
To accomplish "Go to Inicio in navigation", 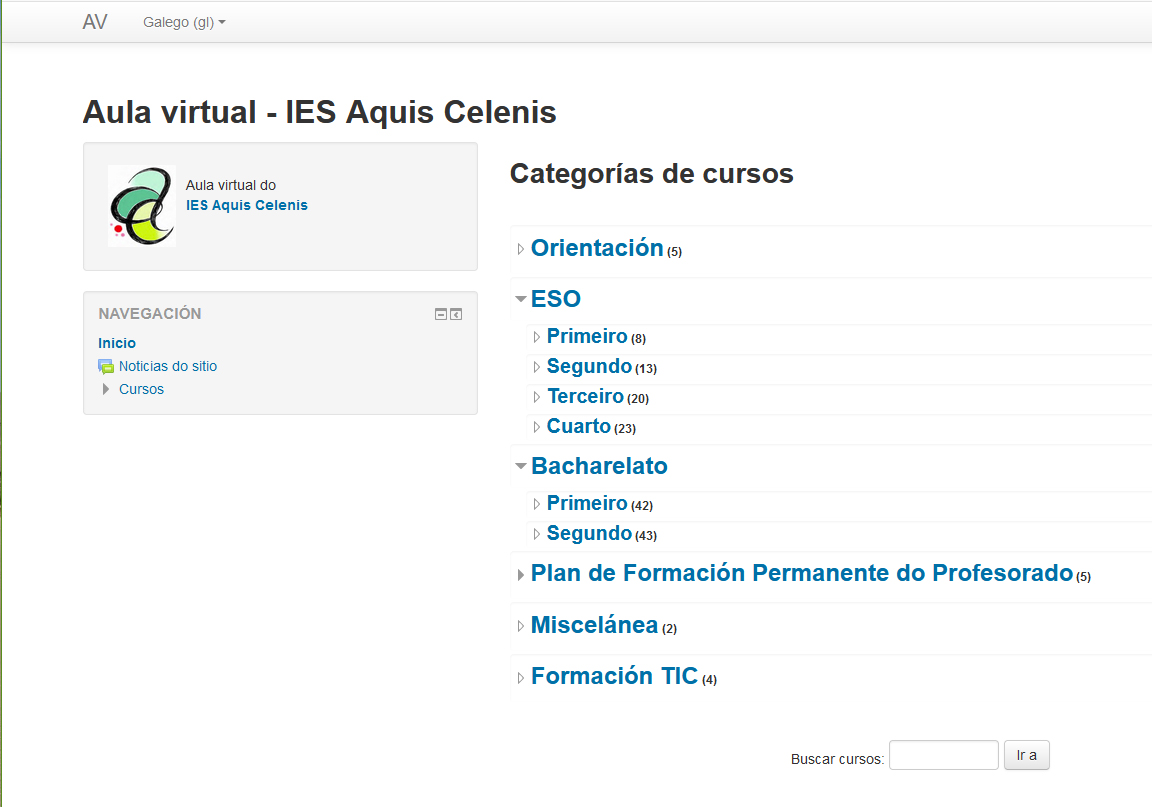I will point(117,343).
